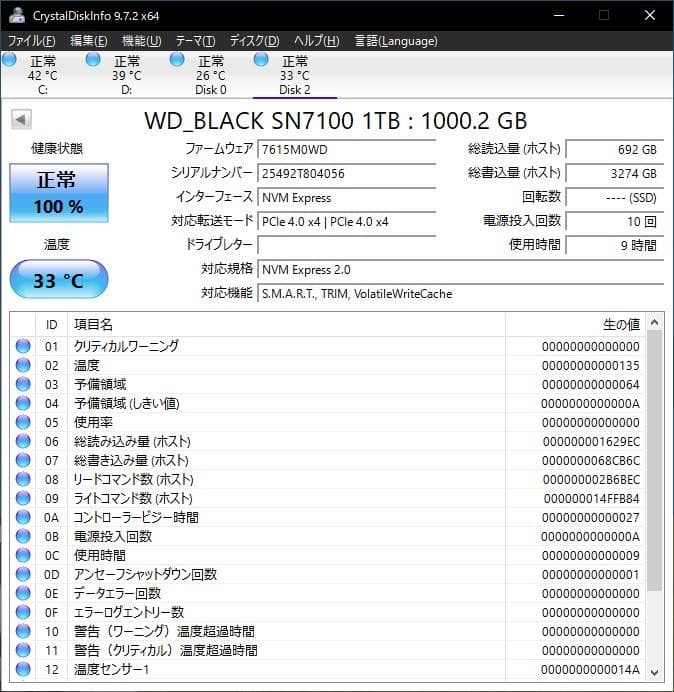This screenshot has width=674, height=692.
Task: Click the firmware field 7615M0WD
Action: tap(346, 149)
